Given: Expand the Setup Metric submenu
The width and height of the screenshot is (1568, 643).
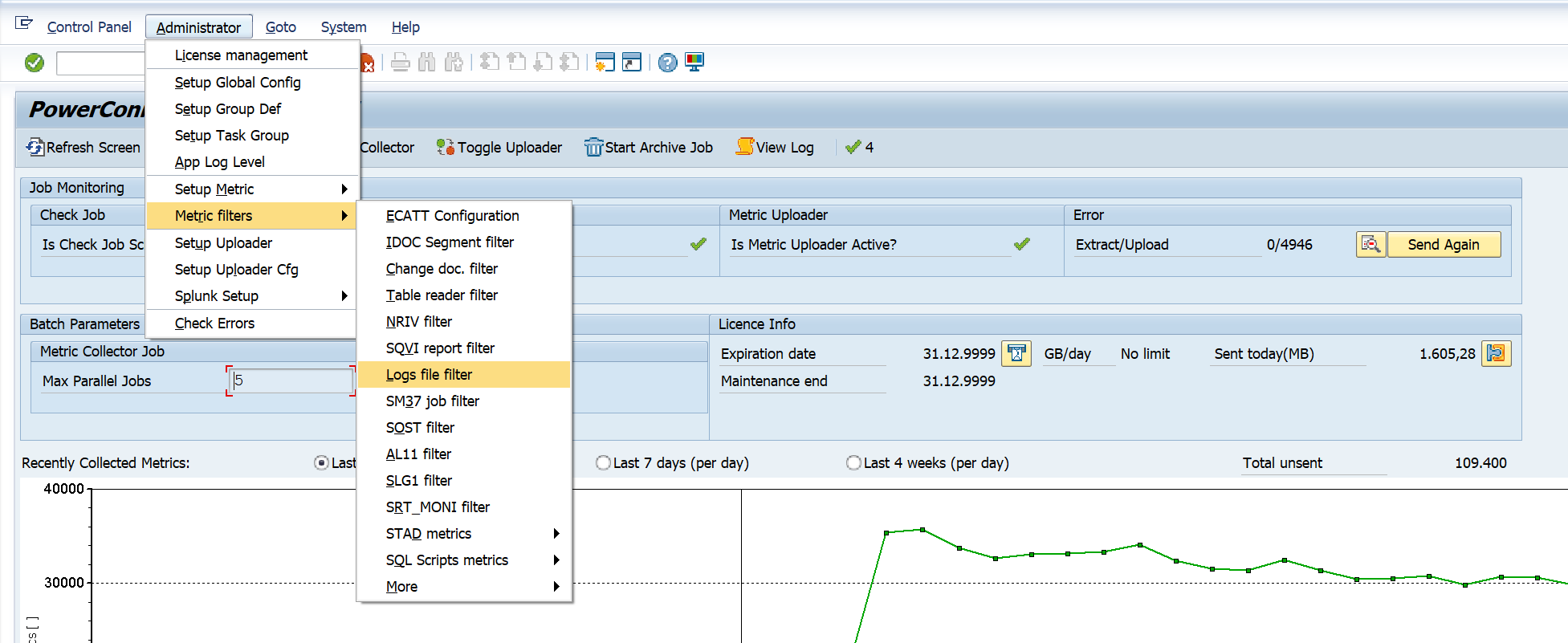Looking at the screenshot, I should point(252,189).
